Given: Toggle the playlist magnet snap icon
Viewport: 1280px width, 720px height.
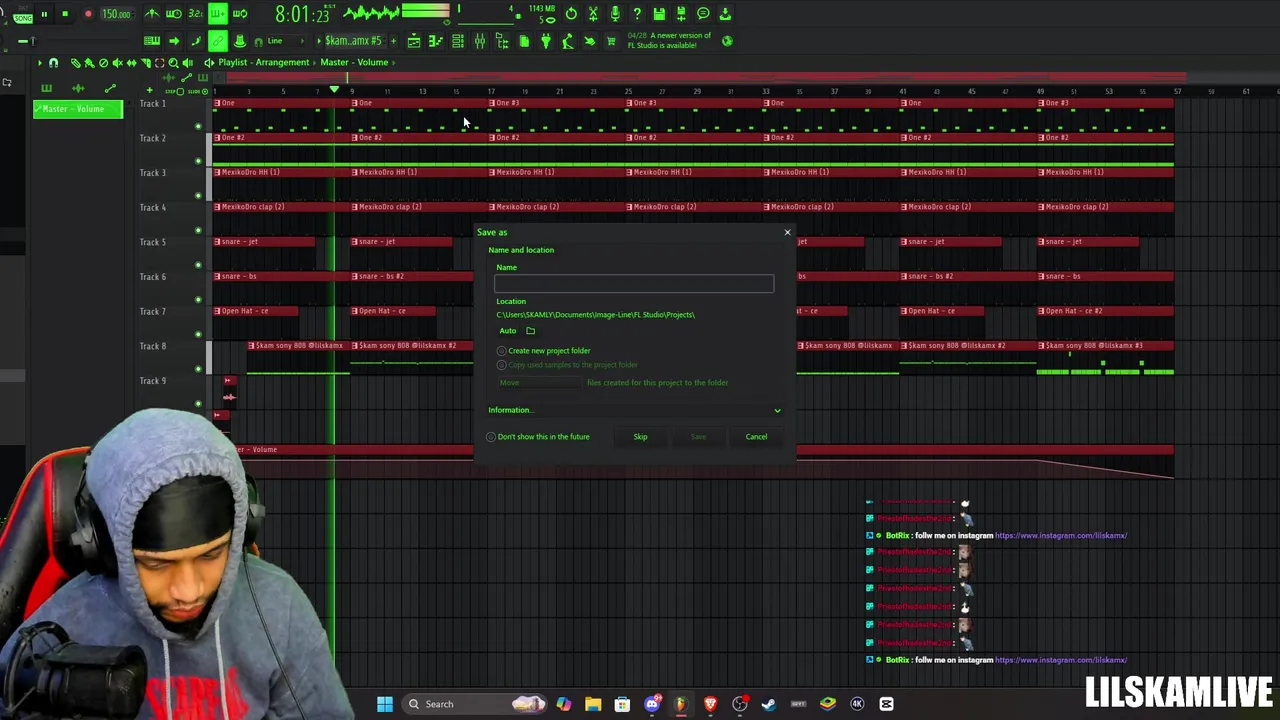Looking at the screenshot, I should pos(53,62).
